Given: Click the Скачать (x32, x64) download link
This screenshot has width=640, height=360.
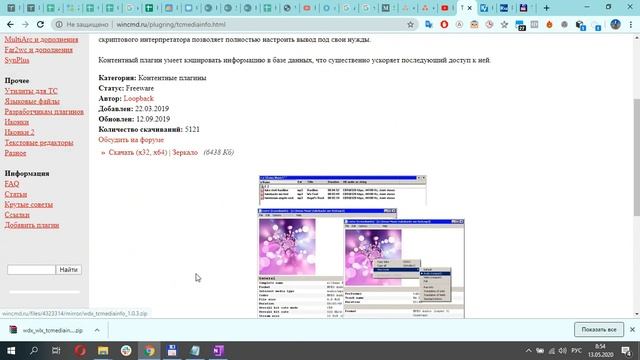Looking at the screenshot, I should 138,152.
